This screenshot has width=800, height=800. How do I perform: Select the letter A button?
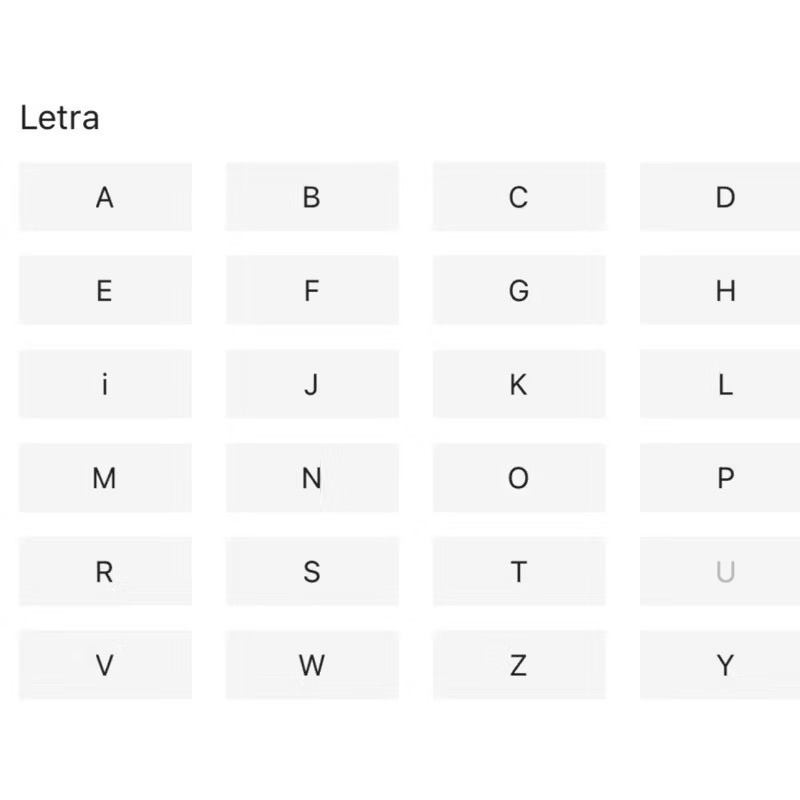105,197
